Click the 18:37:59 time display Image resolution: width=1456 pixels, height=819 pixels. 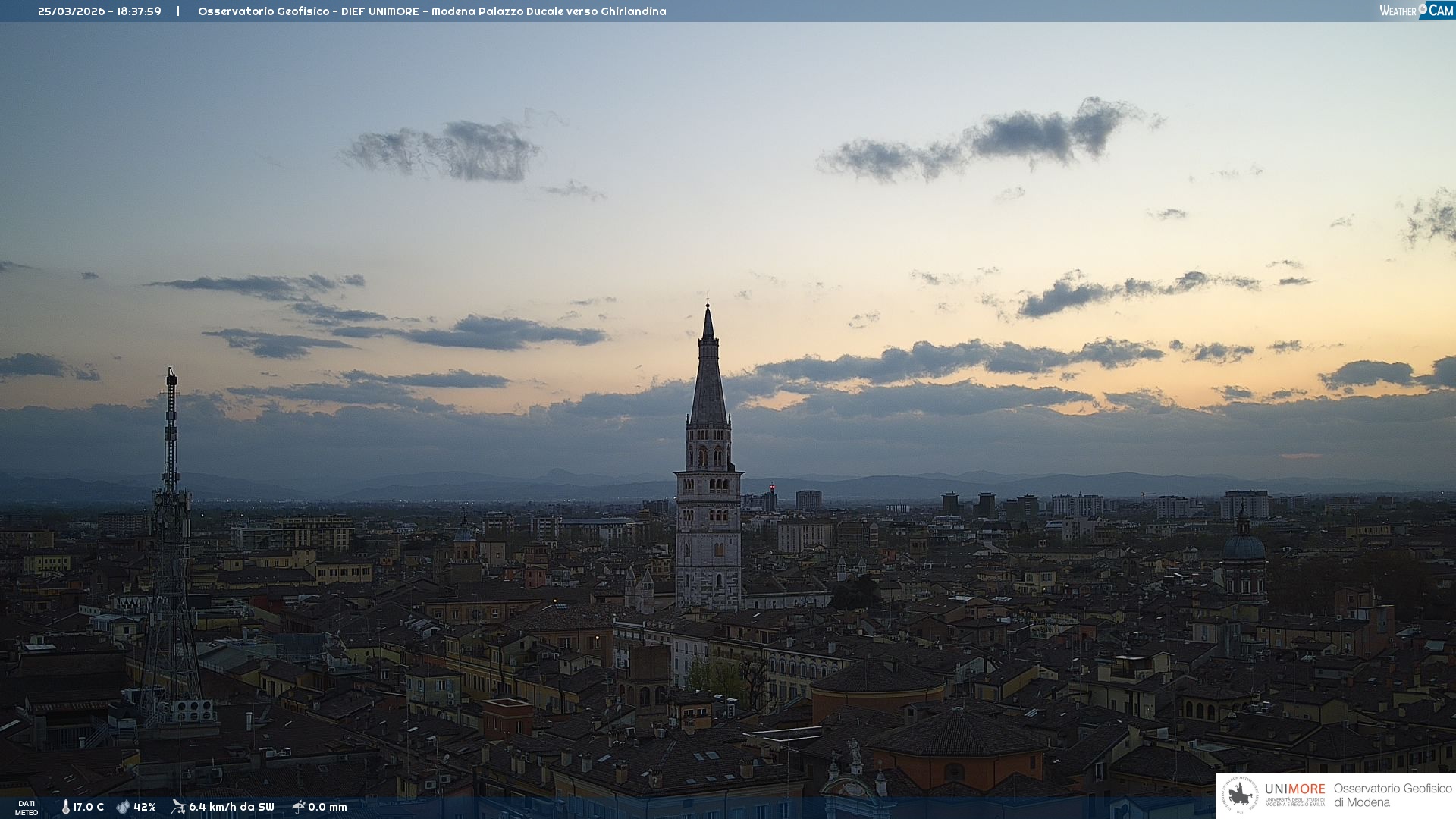(x=139, y=11)
